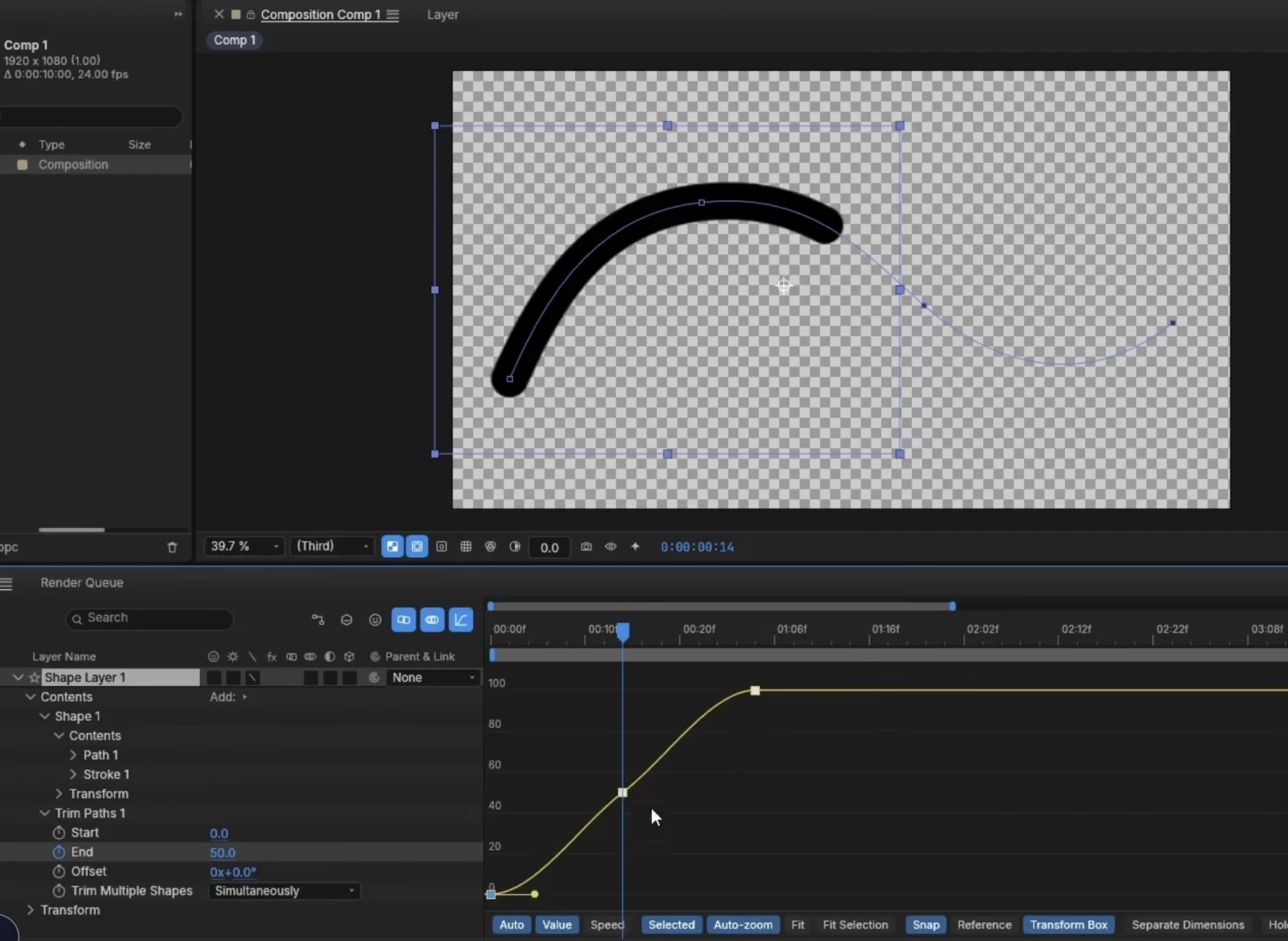
Task: Expand the layer Transform group at the bottom
Action: click(x=30, y=910)
